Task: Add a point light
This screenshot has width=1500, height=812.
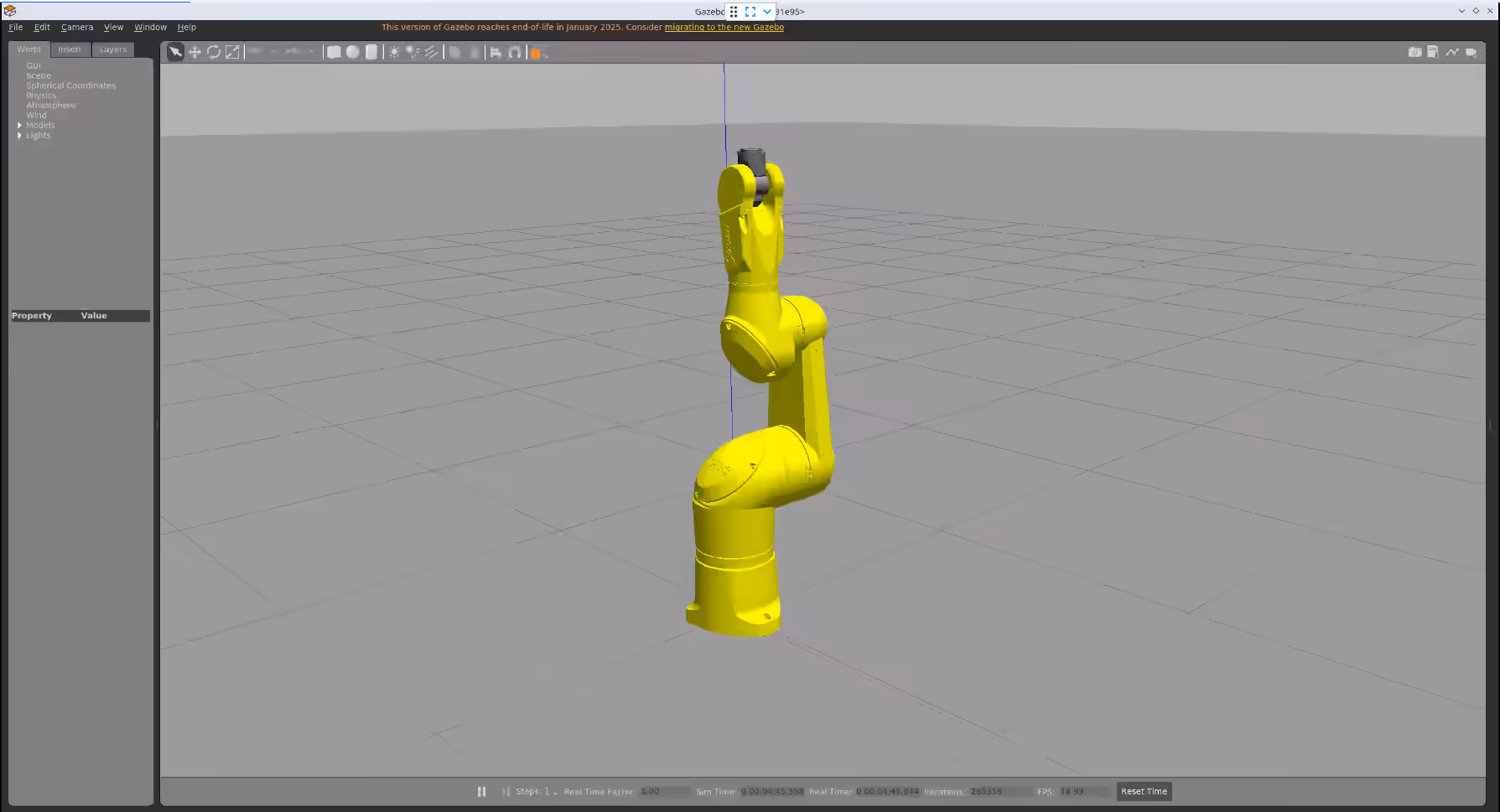Action: coord(394,52)
